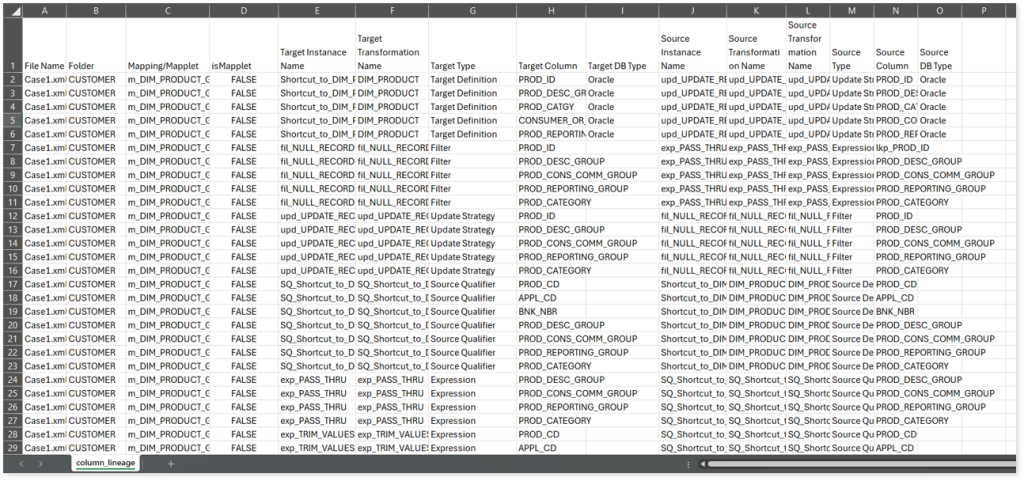
Task: Click the 'Target Type' header cell
Action: pos(472,45)
